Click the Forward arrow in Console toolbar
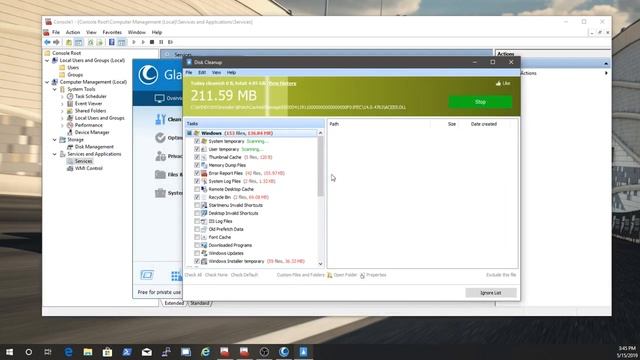This screenshot has height=360, width=640. pos(56,42)
